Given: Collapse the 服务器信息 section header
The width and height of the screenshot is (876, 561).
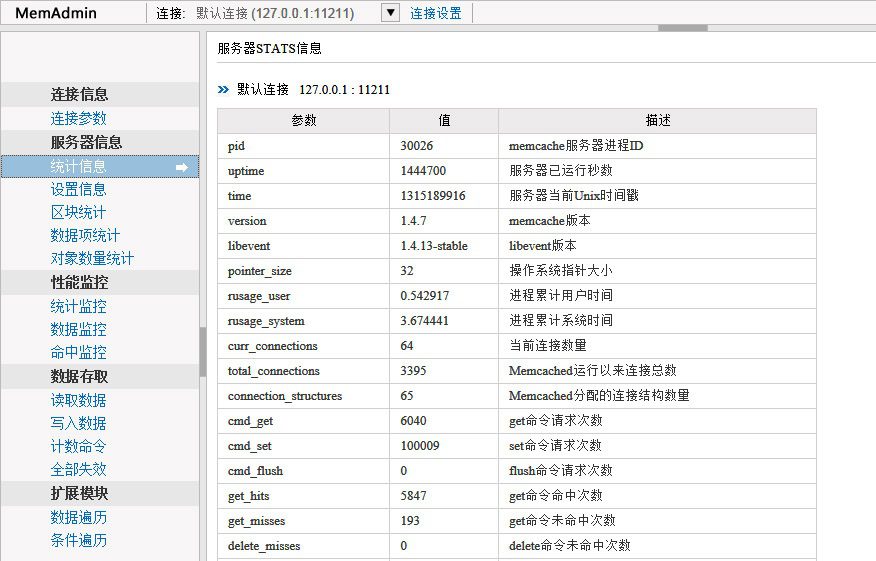Looking at the screenshot, I should [87, 142].
